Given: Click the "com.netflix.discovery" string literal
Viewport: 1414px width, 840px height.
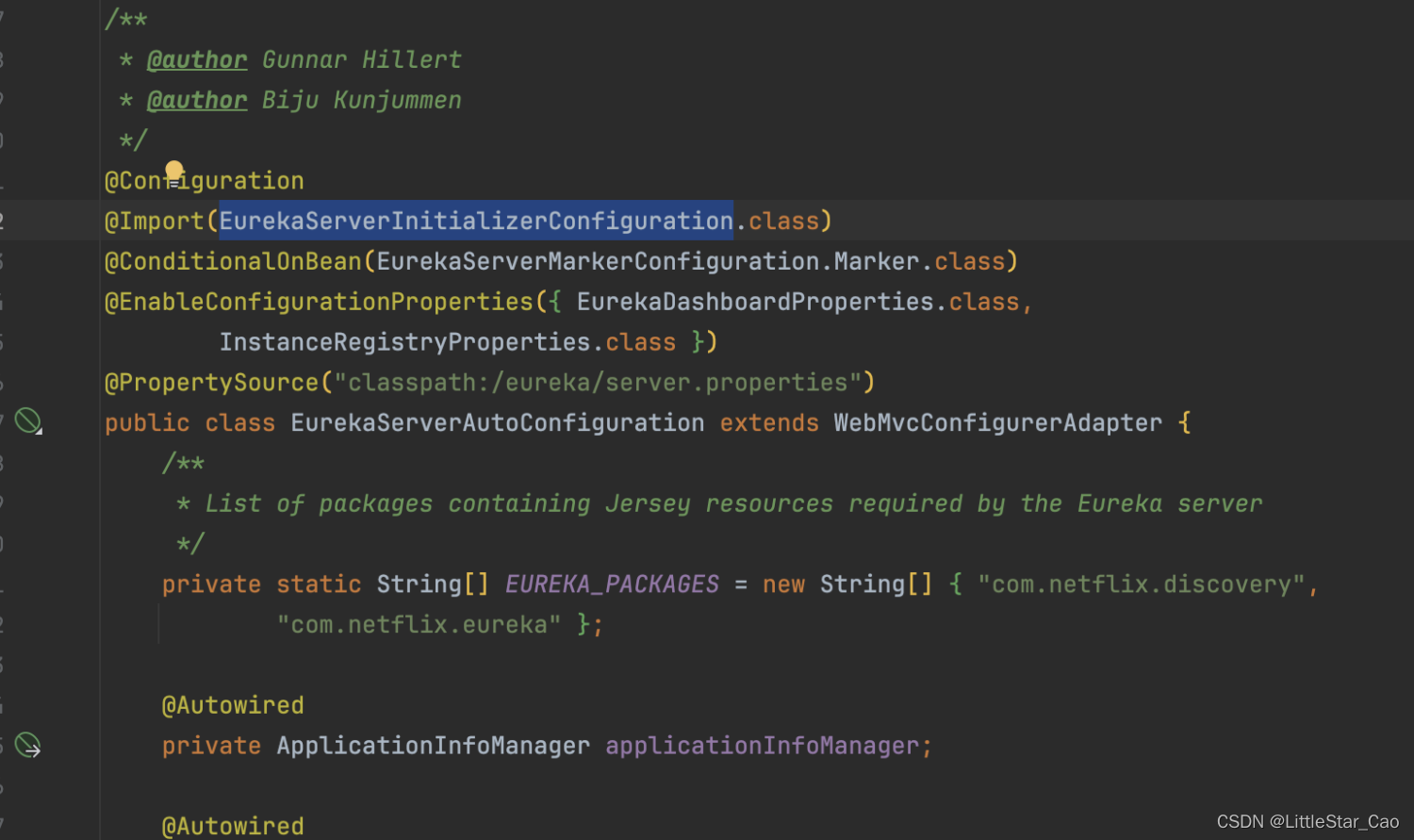Looking at the screenshot, I should click(x=1142, y=585).
